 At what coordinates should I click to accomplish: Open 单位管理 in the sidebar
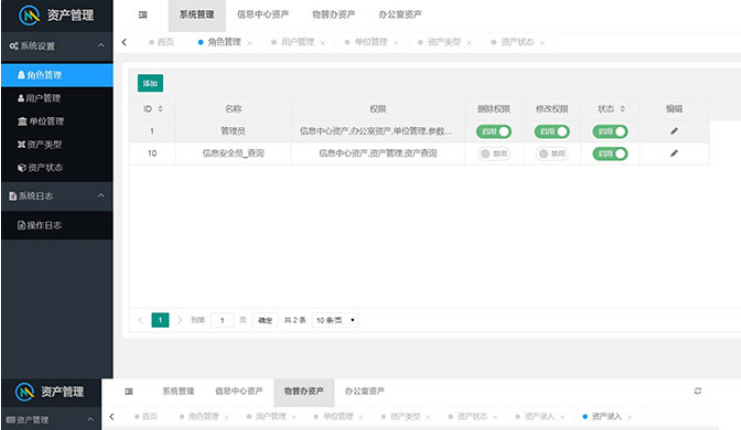pos(57,121)
